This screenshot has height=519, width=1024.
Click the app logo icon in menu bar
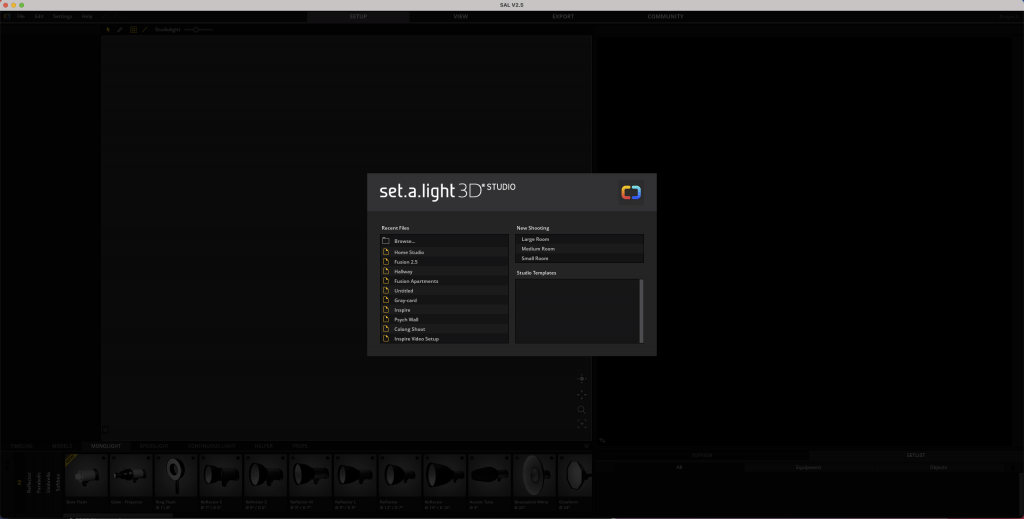7,16
